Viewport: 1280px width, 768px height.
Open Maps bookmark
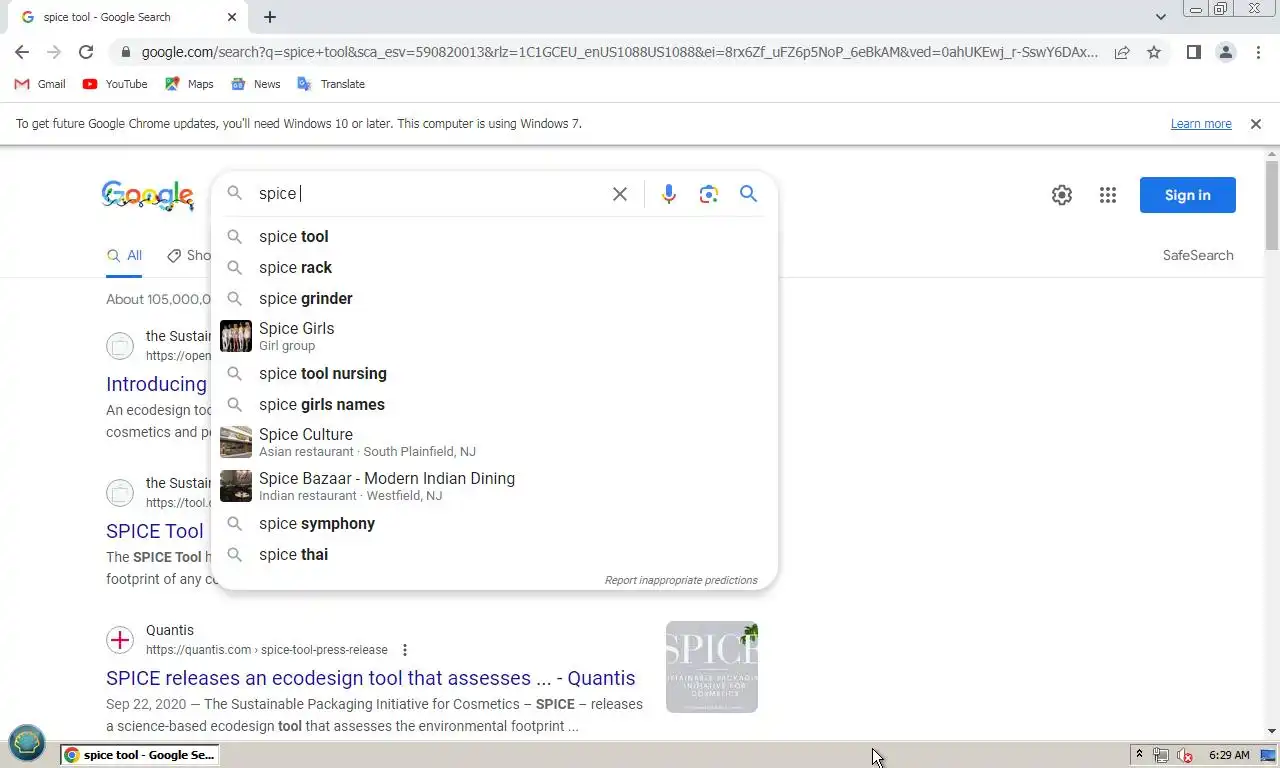190,84
